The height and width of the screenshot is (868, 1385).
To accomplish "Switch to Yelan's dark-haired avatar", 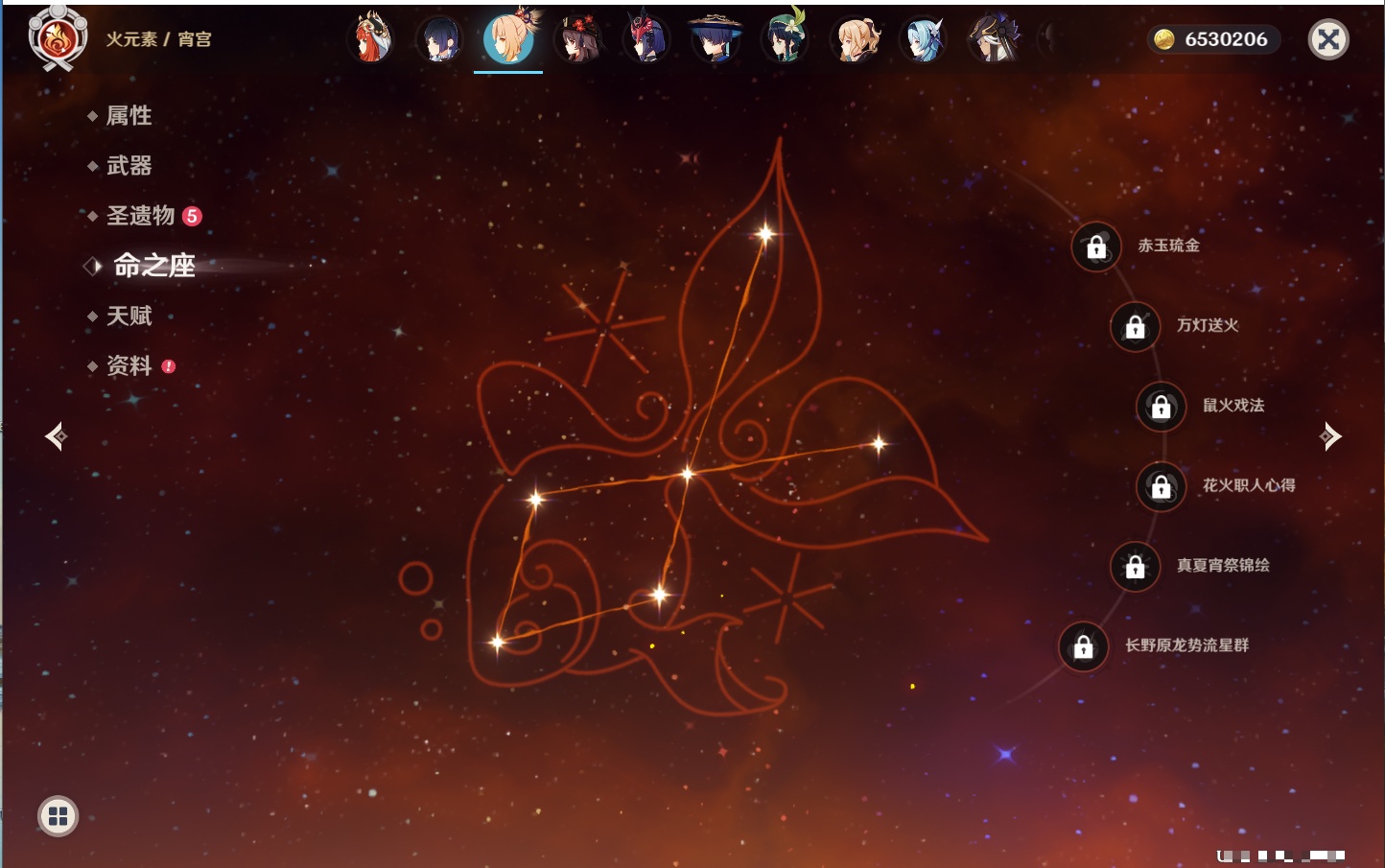I will pos(440,39).
